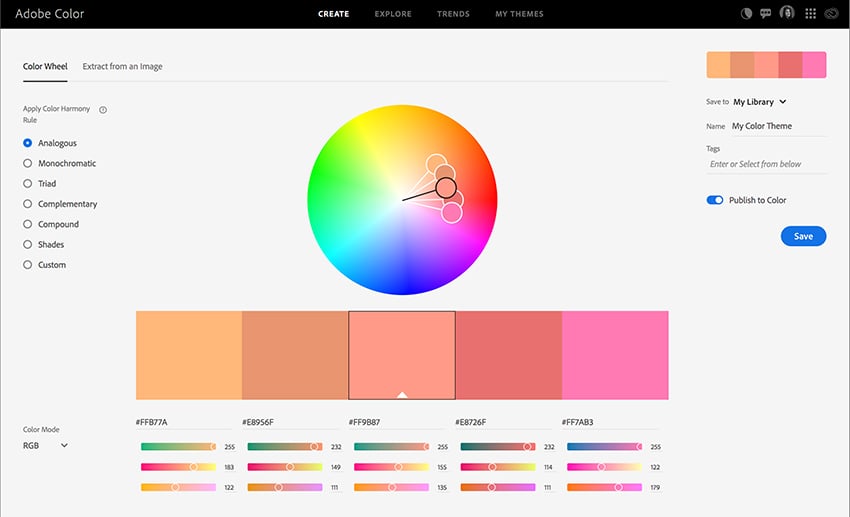
Task: Toggle the dark mode moon icon
Action: 746,14
